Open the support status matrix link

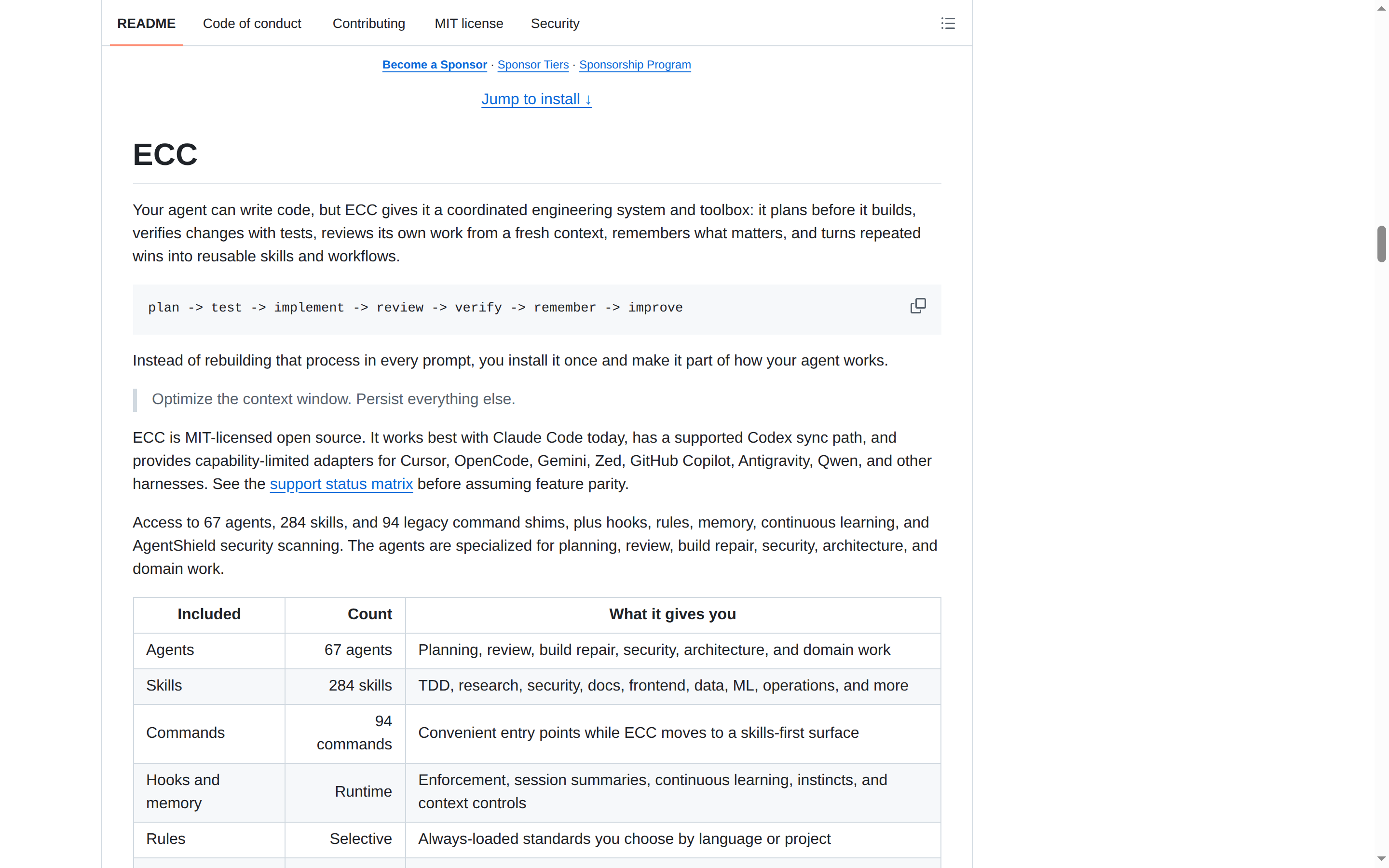coord(341,484)
